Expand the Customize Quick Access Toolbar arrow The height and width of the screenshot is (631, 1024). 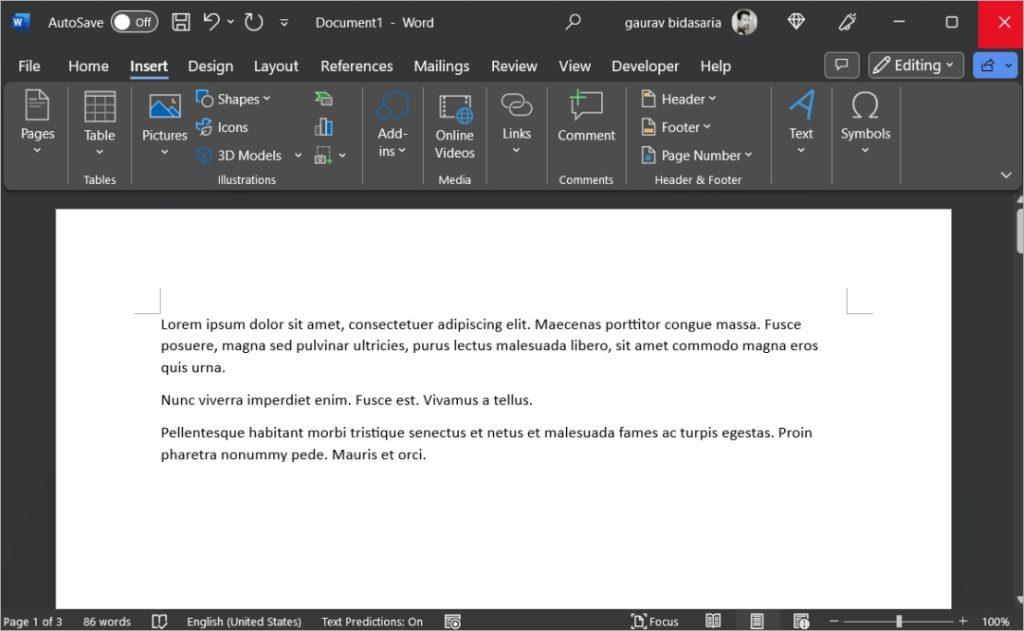tap(284, 23)
